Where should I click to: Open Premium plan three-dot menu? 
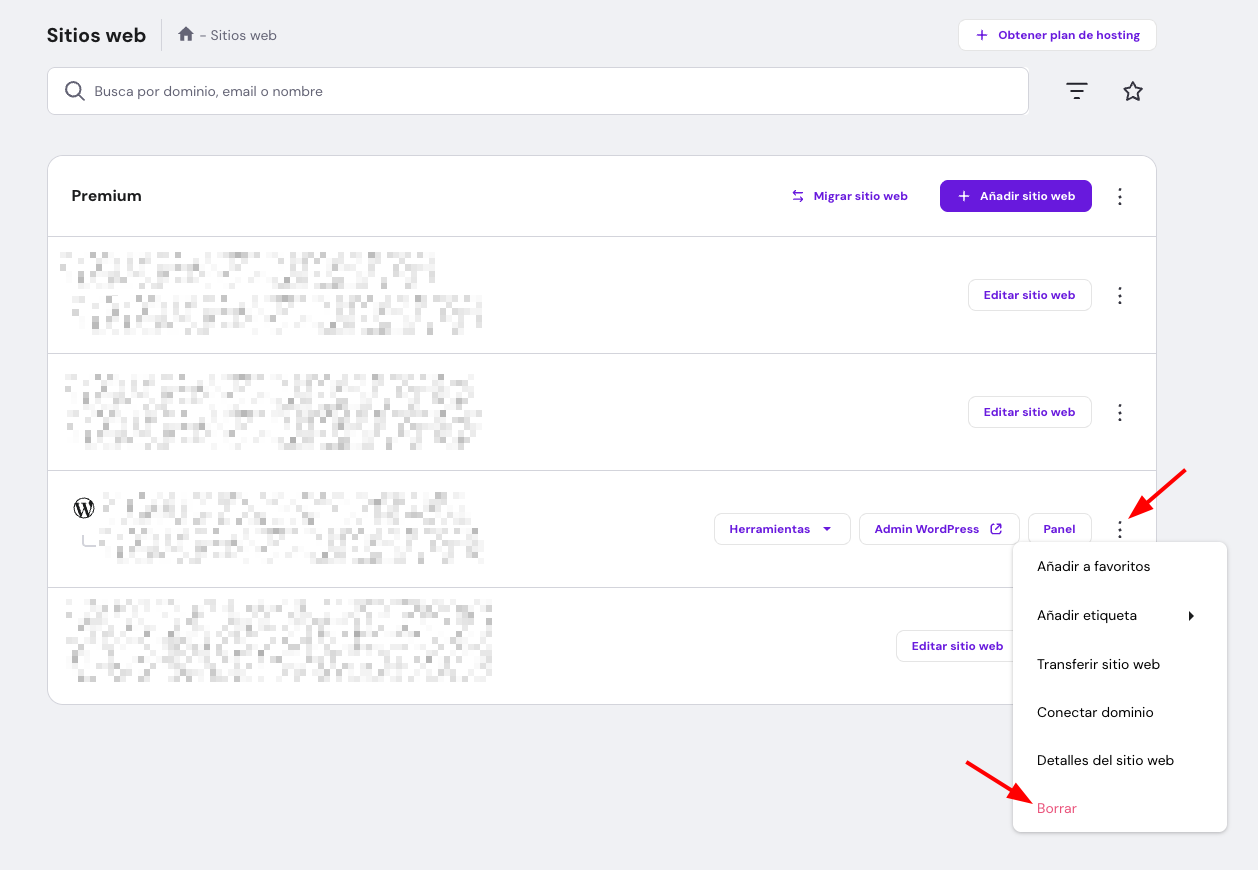tap(1120, 196)
